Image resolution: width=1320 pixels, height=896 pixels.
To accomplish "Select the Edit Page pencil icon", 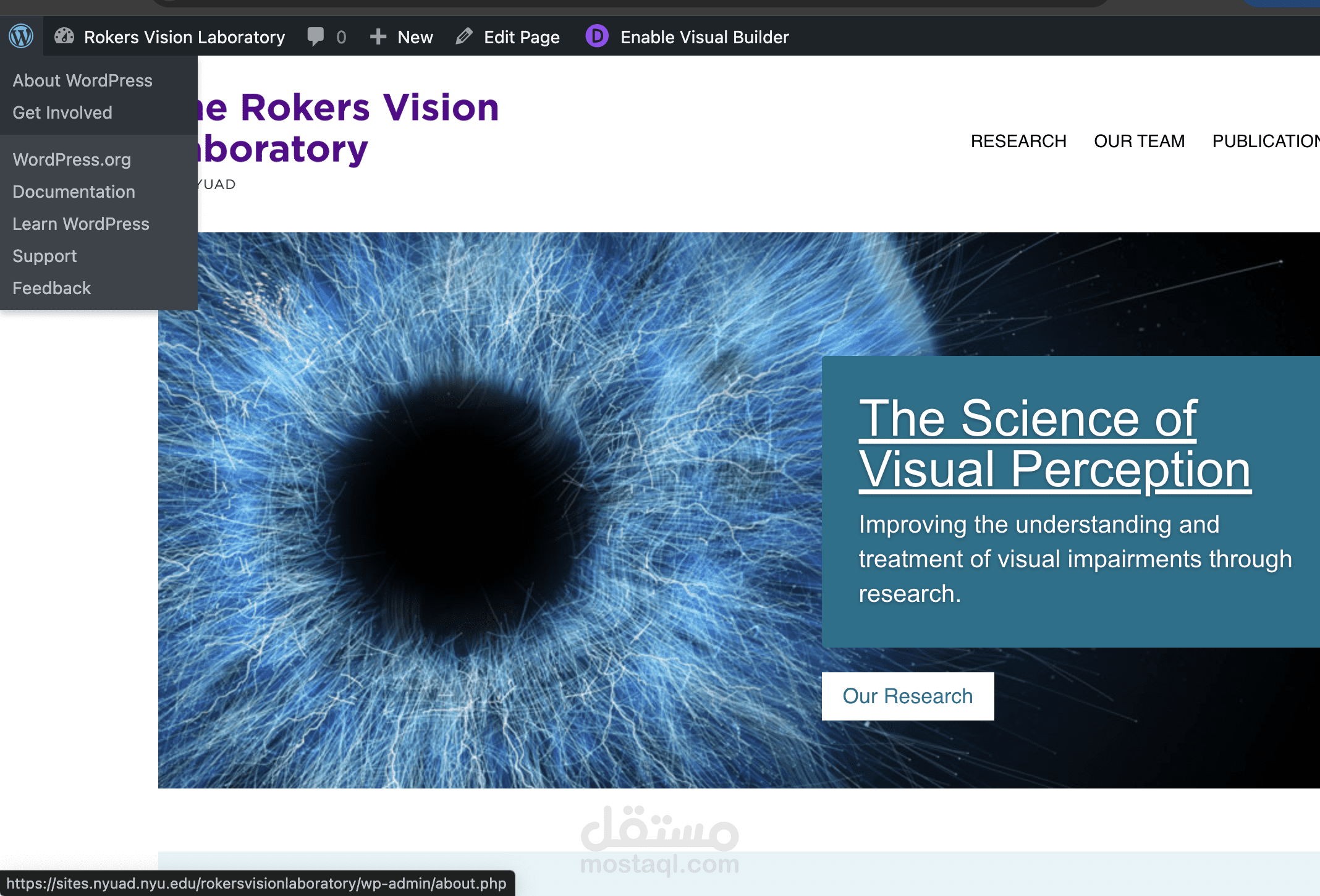I will [465, 36].
